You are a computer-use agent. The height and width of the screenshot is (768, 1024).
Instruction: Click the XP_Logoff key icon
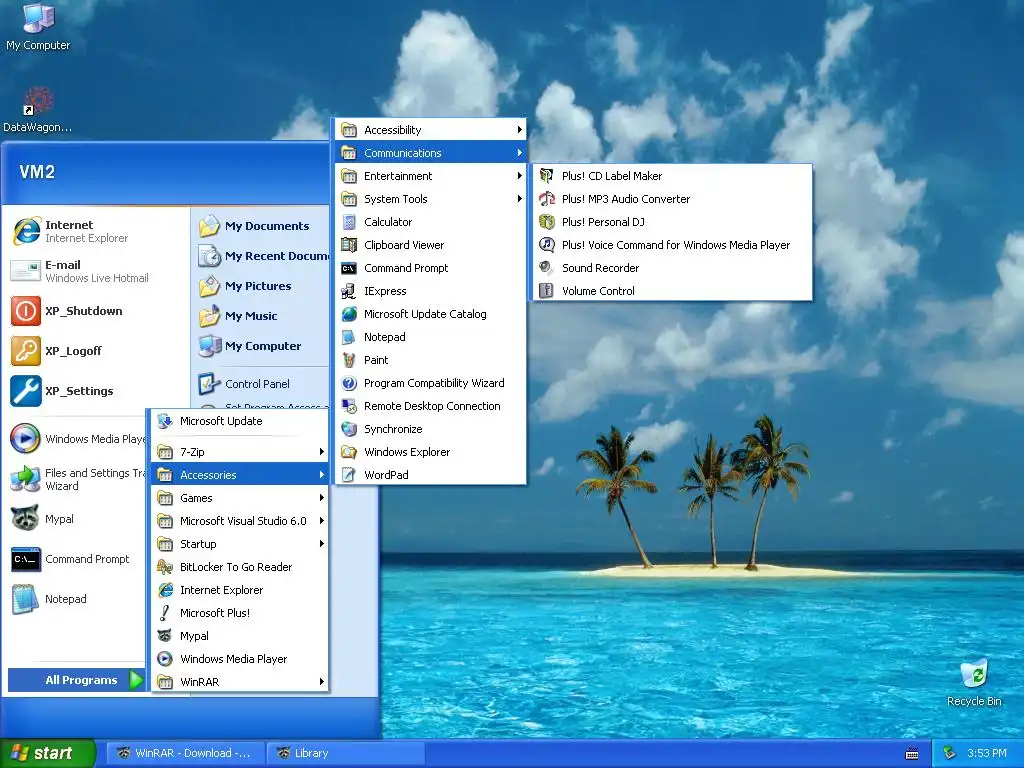click(26, 351)
